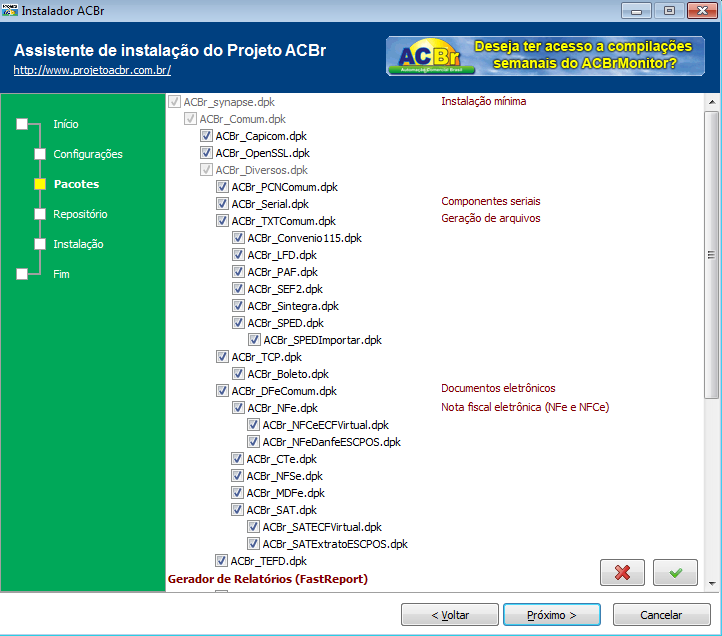Uncheck ACBr_Convenio115.dpk checkbox
This screenshot has width=722, height=636.
pyautogui.click(x=238, y=238)
